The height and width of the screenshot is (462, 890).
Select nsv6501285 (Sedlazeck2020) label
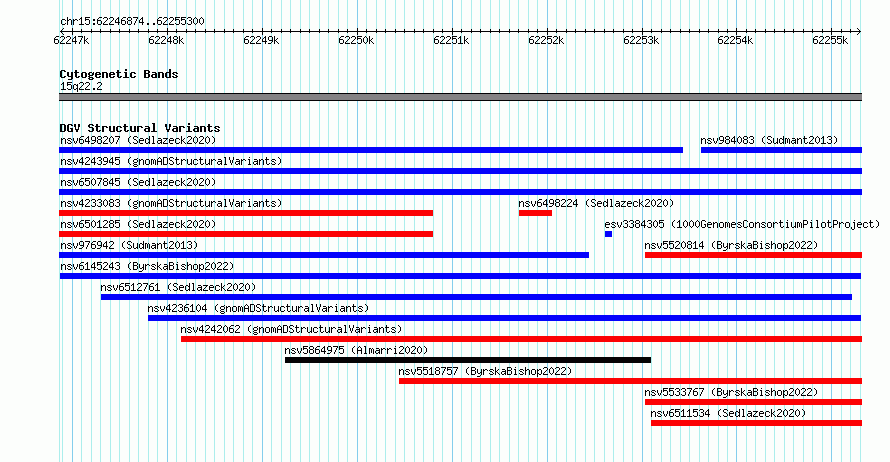tap(138, 224)
